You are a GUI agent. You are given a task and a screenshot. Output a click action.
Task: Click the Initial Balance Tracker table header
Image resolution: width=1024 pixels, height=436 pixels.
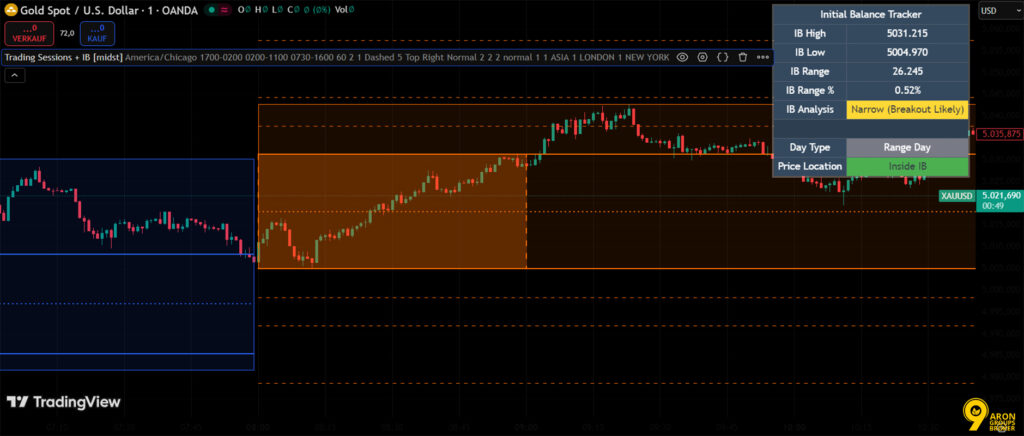tap(871, 14)
